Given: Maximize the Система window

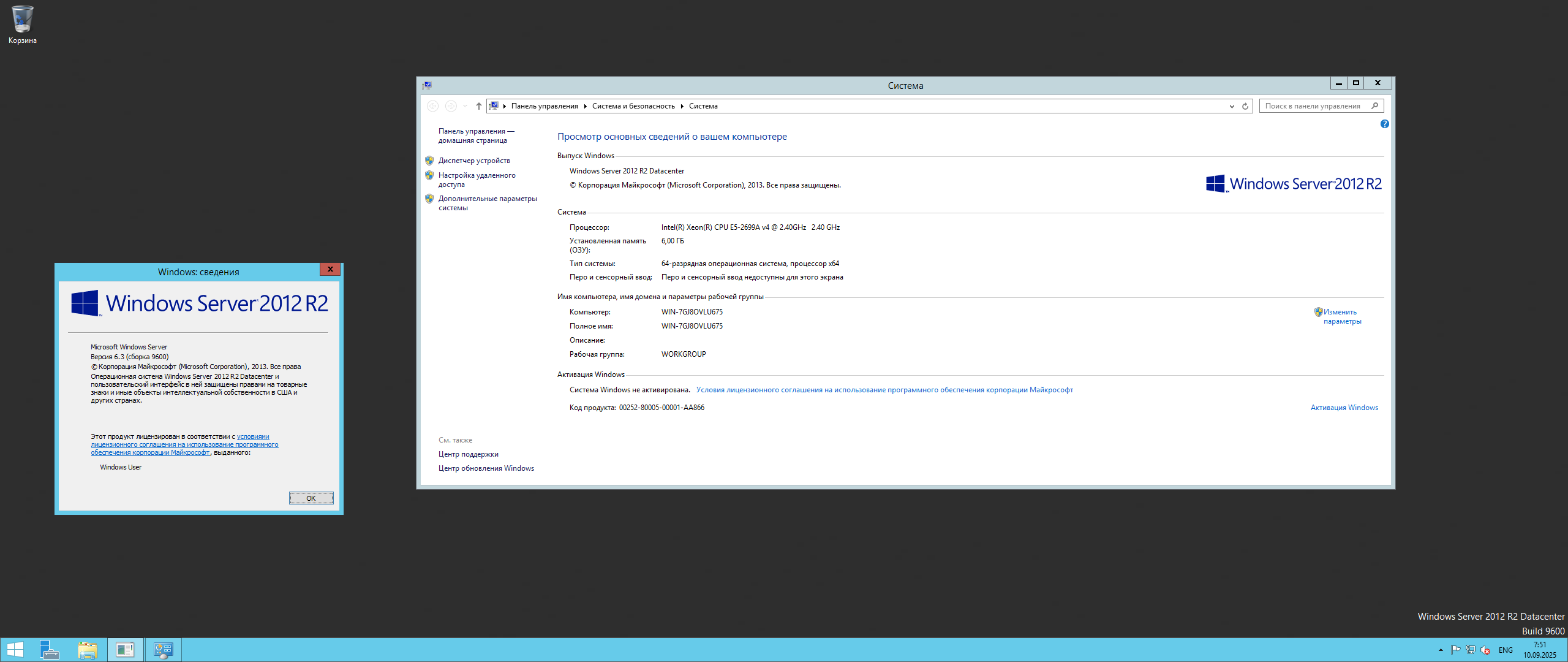Looking at the screenshot, I should 1355,83.
